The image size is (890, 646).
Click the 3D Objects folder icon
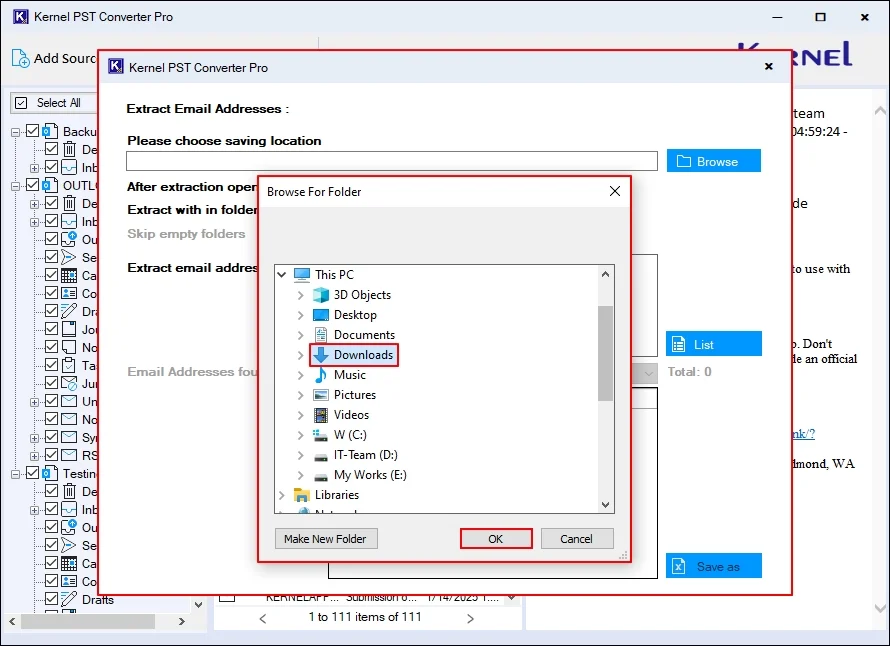pos(320,295)
